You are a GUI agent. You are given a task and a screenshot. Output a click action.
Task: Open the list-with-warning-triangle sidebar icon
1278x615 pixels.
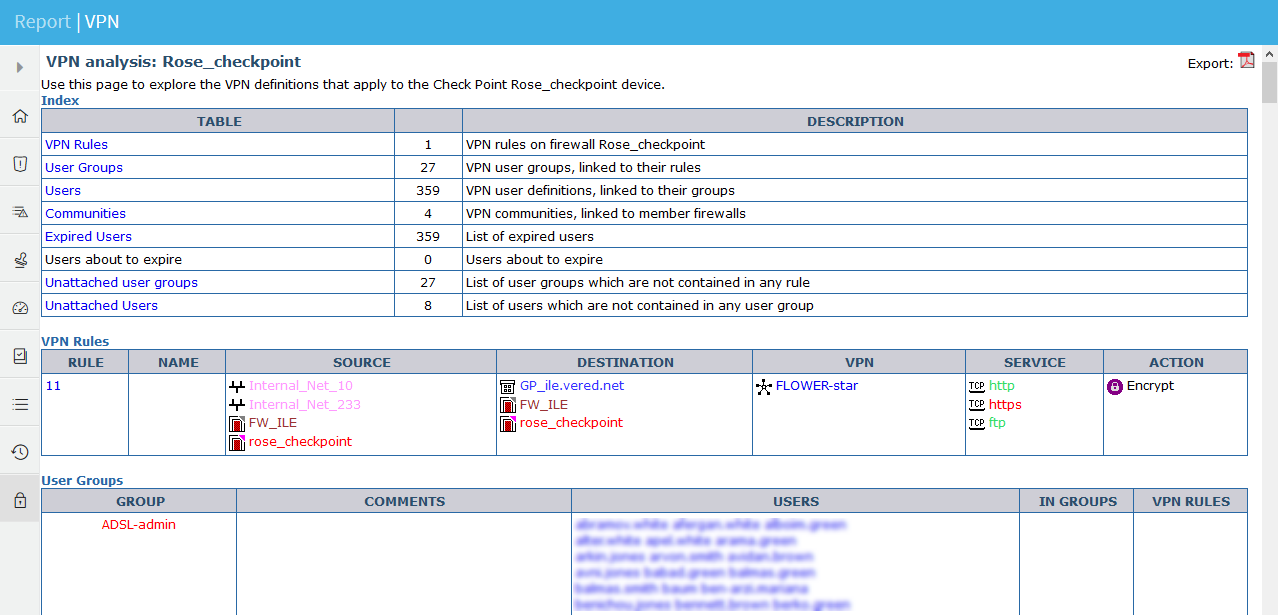click(x=20, y=212)
